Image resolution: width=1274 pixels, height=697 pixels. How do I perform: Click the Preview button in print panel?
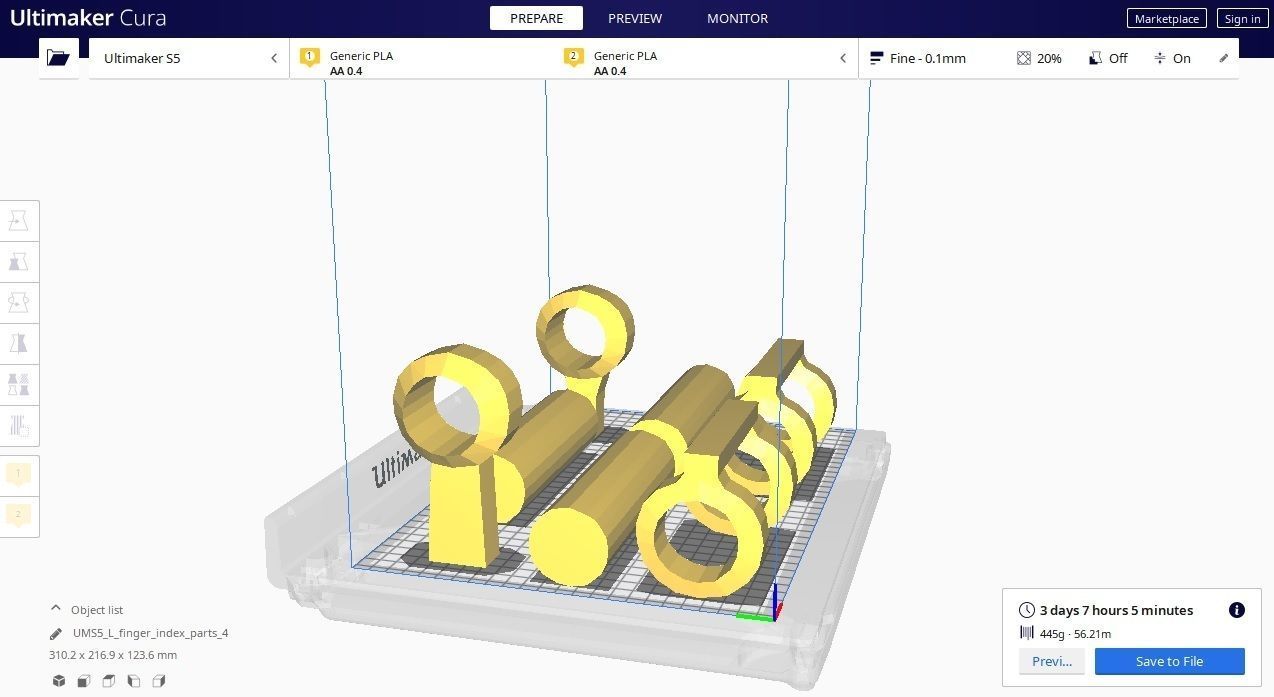1052,661
